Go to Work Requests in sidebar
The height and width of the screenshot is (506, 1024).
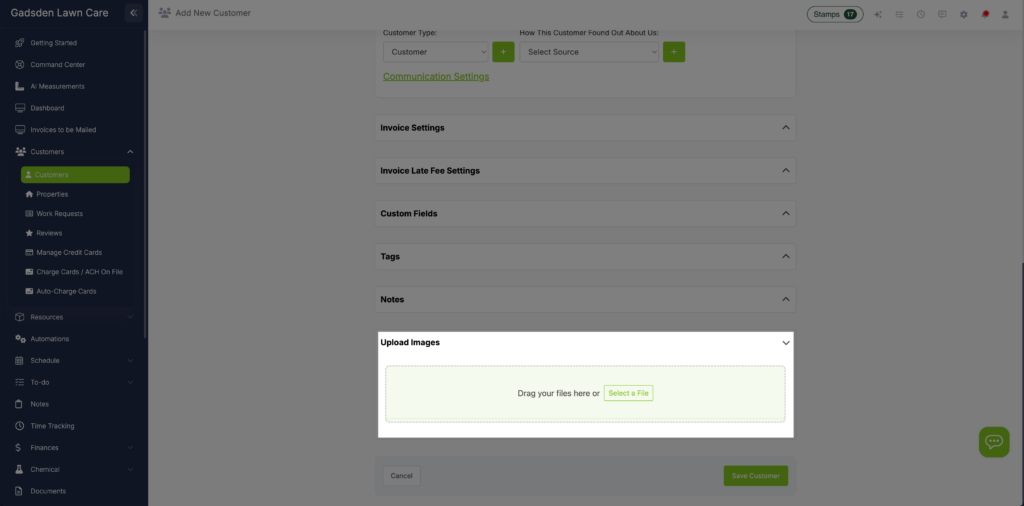pos(59,213)
